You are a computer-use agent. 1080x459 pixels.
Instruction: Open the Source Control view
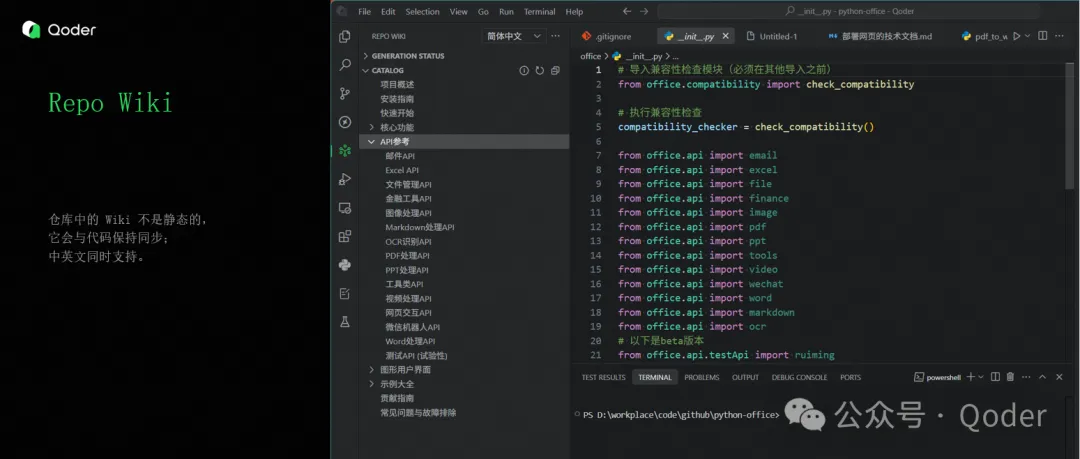click(345, 94)
